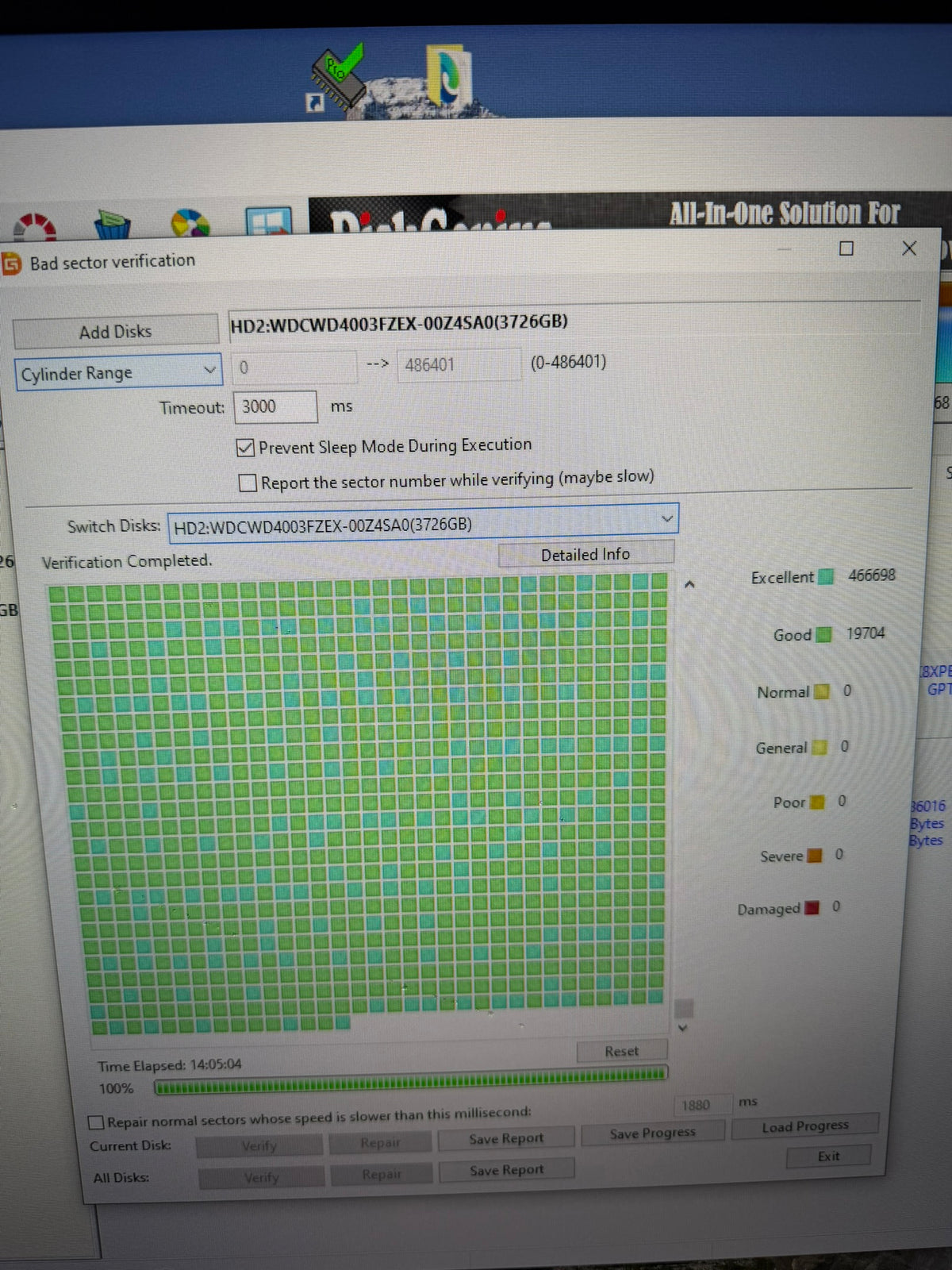
Task: Click the start cylinder field showing 0
Action: point(294,367)
